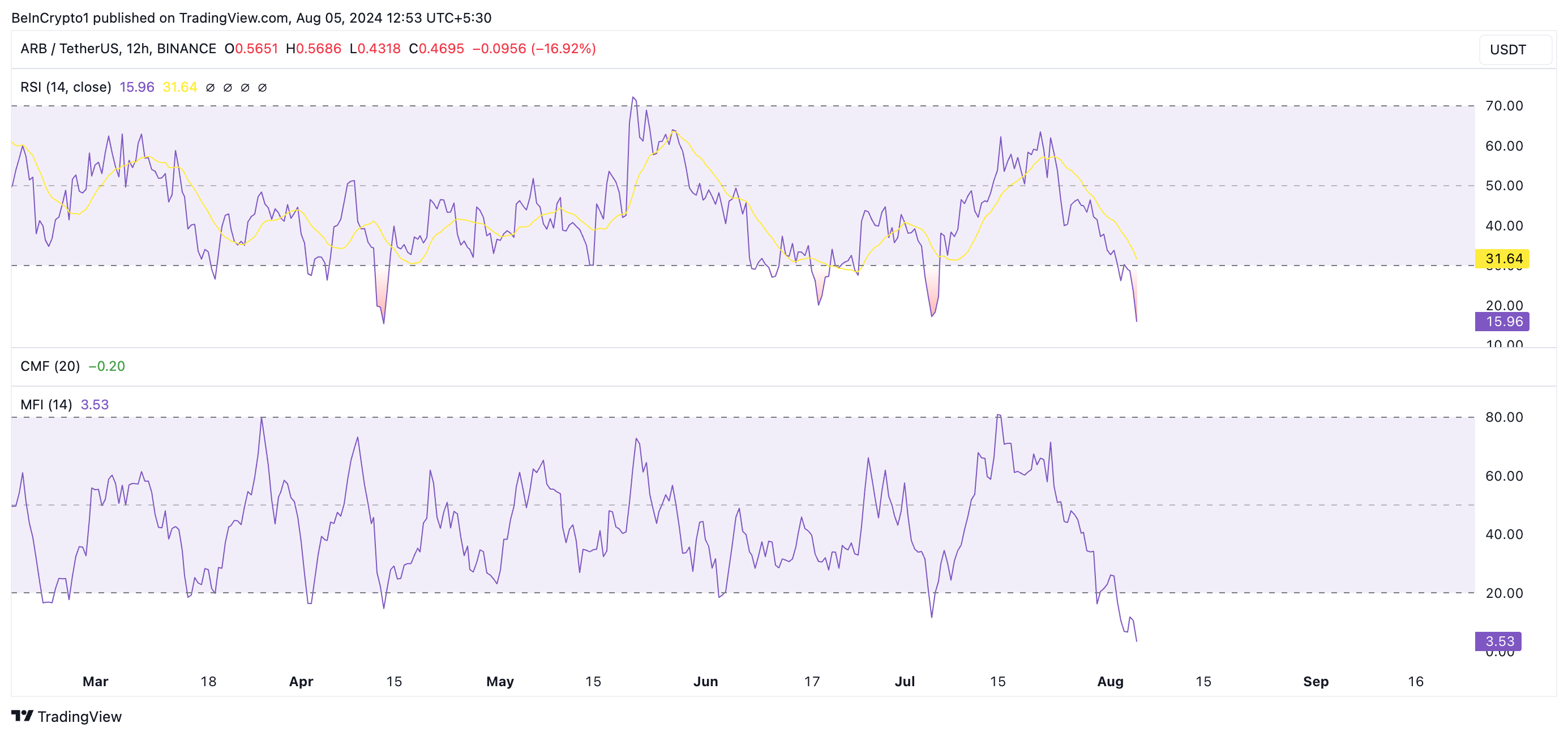Expand the collapsed CMF (20) indicator pane
1568x736 pixels.
50,366
